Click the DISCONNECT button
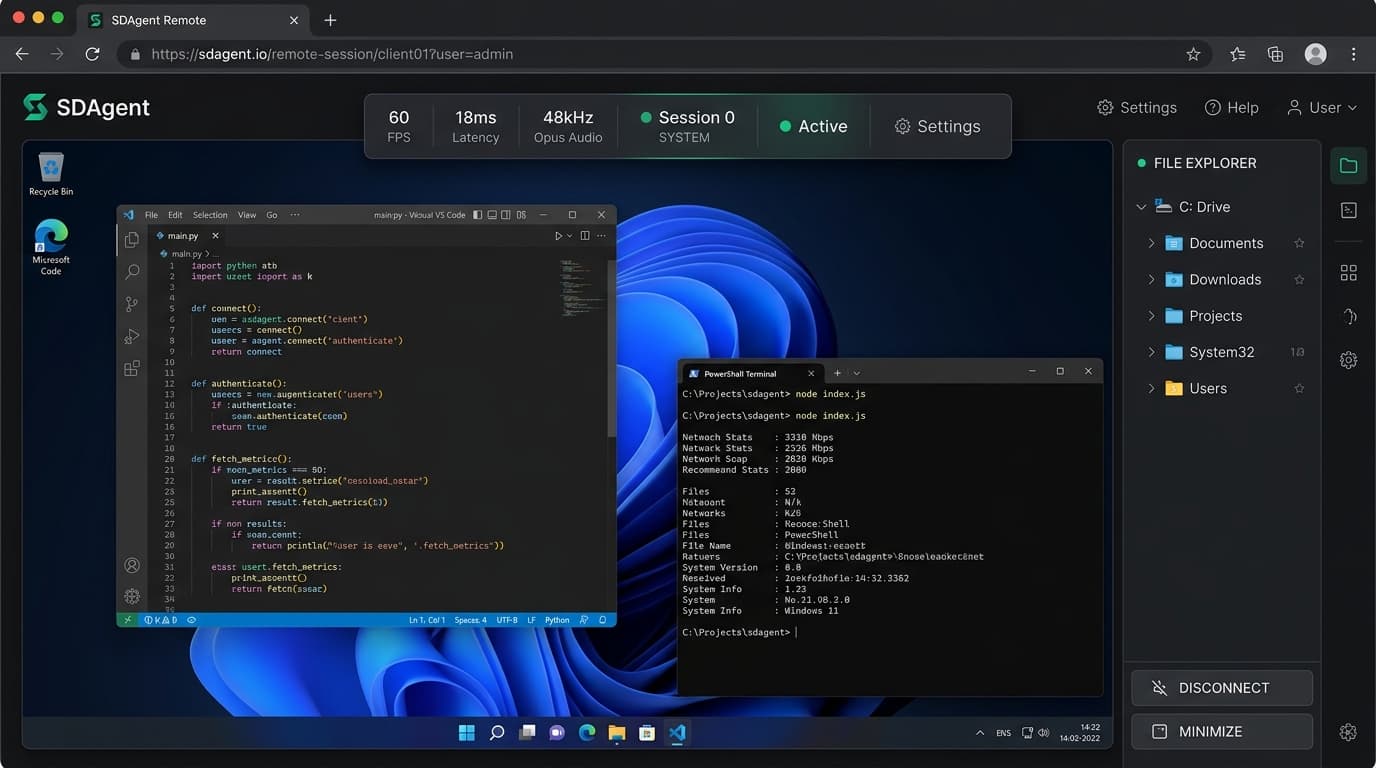The image size is (1376, 768). point(1222,688)
